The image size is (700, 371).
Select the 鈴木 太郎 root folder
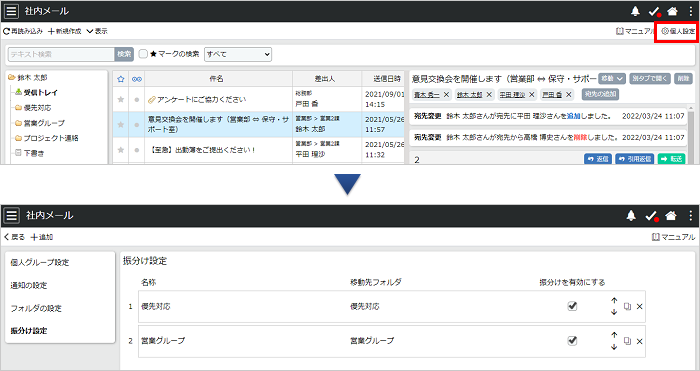click(28, 78)
